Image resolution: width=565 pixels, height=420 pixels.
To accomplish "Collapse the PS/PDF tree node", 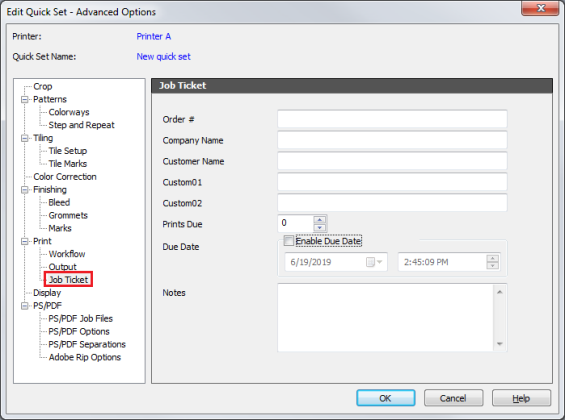I will [25, 306].
